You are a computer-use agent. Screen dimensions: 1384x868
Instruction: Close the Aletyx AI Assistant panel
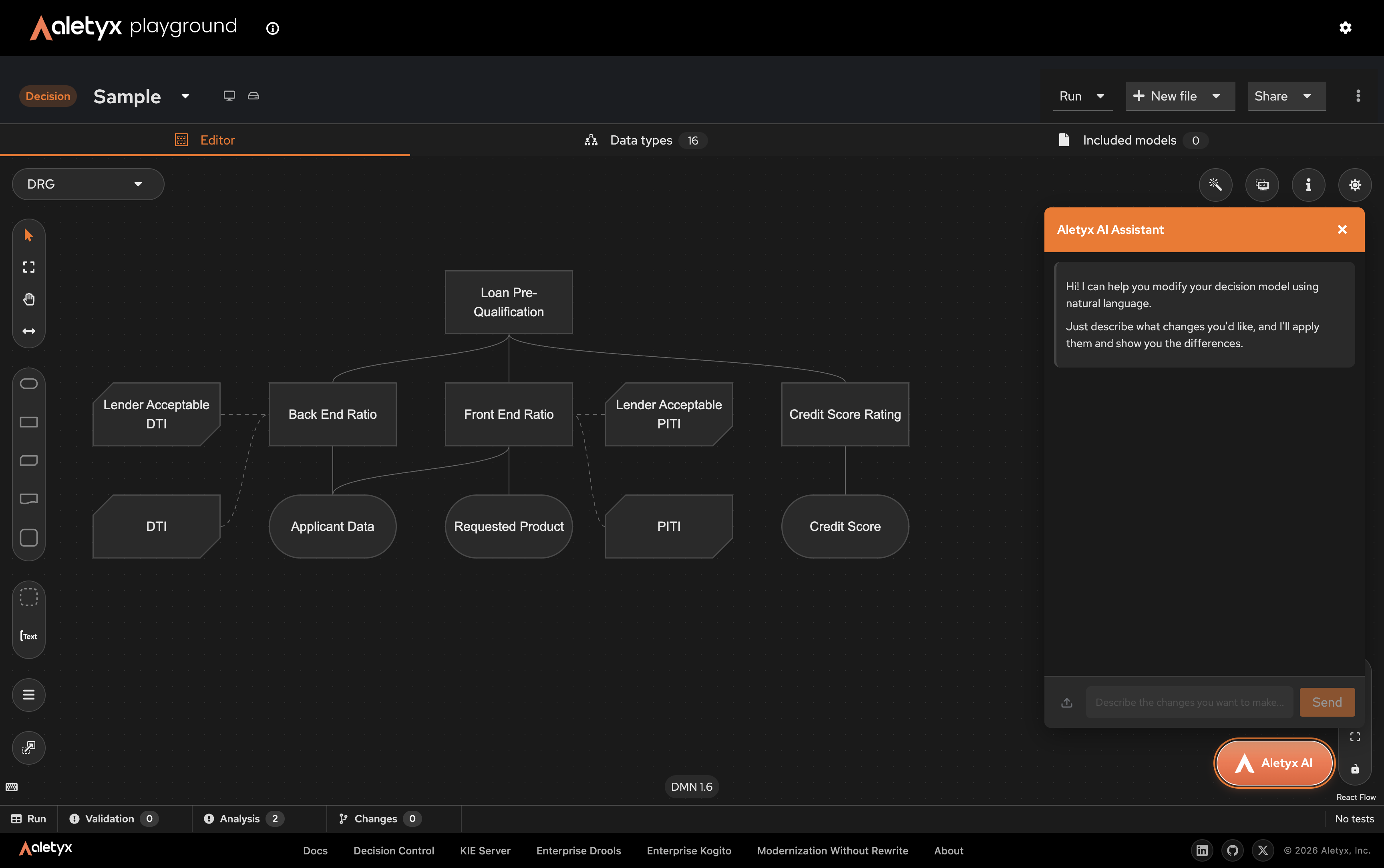(x=1342, y=230)
